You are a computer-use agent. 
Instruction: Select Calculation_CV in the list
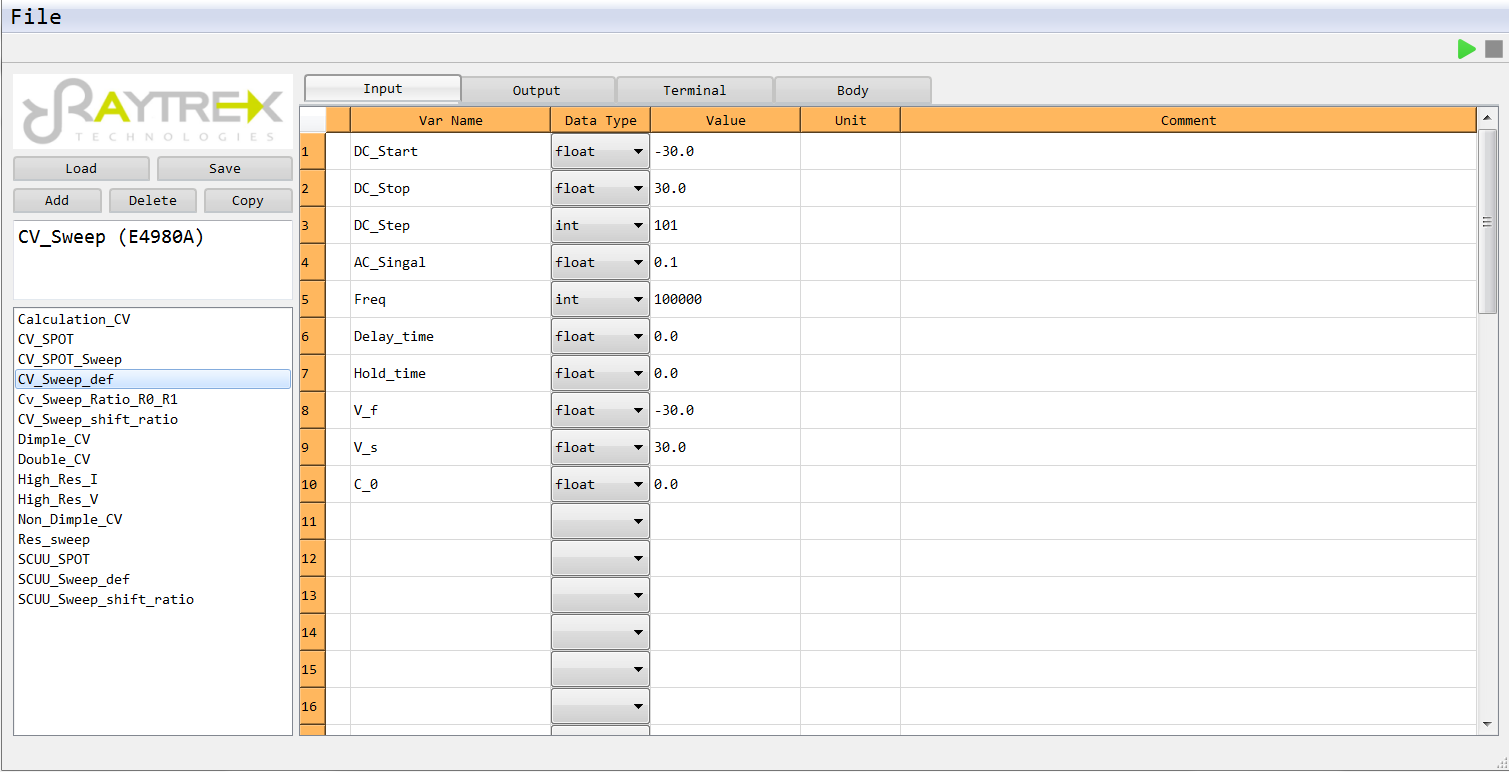[x=153, y=319]
